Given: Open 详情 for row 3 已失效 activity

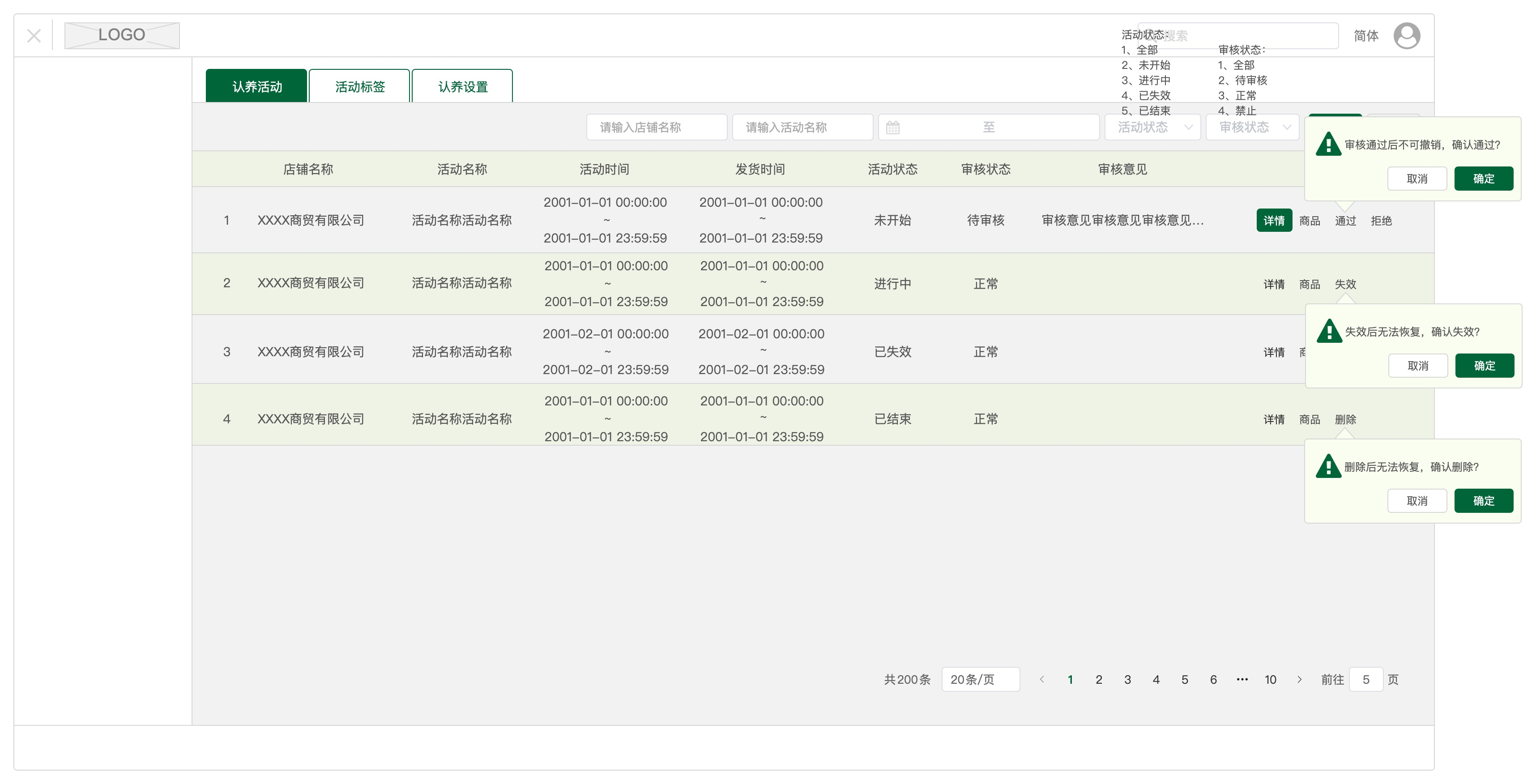Looking at the screenshot, I should tap(1274, 352).
